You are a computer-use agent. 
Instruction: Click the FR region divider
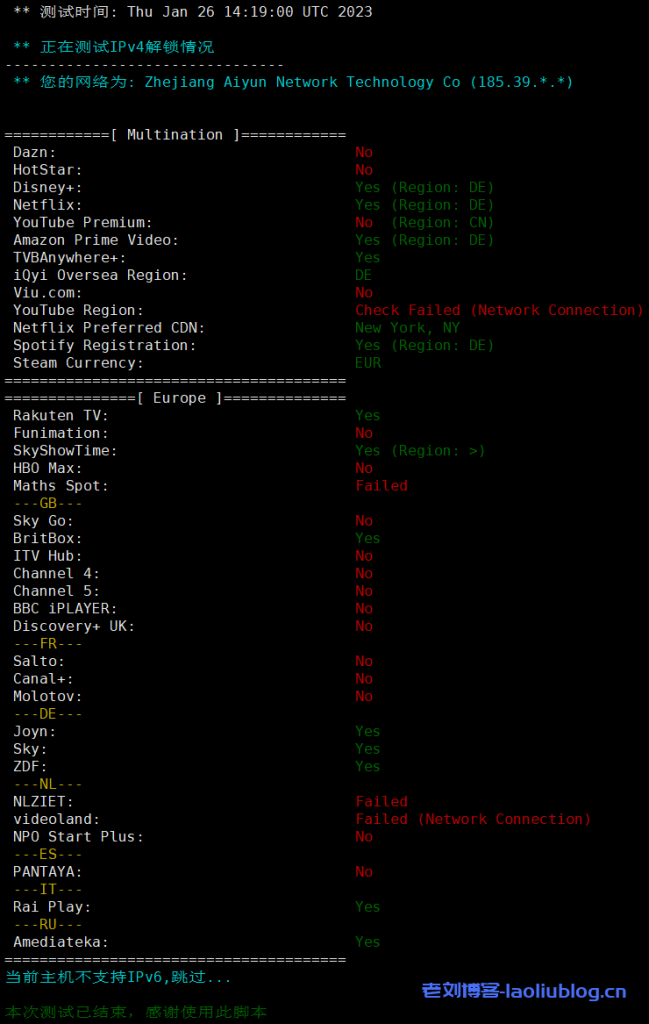click(48, 643)
